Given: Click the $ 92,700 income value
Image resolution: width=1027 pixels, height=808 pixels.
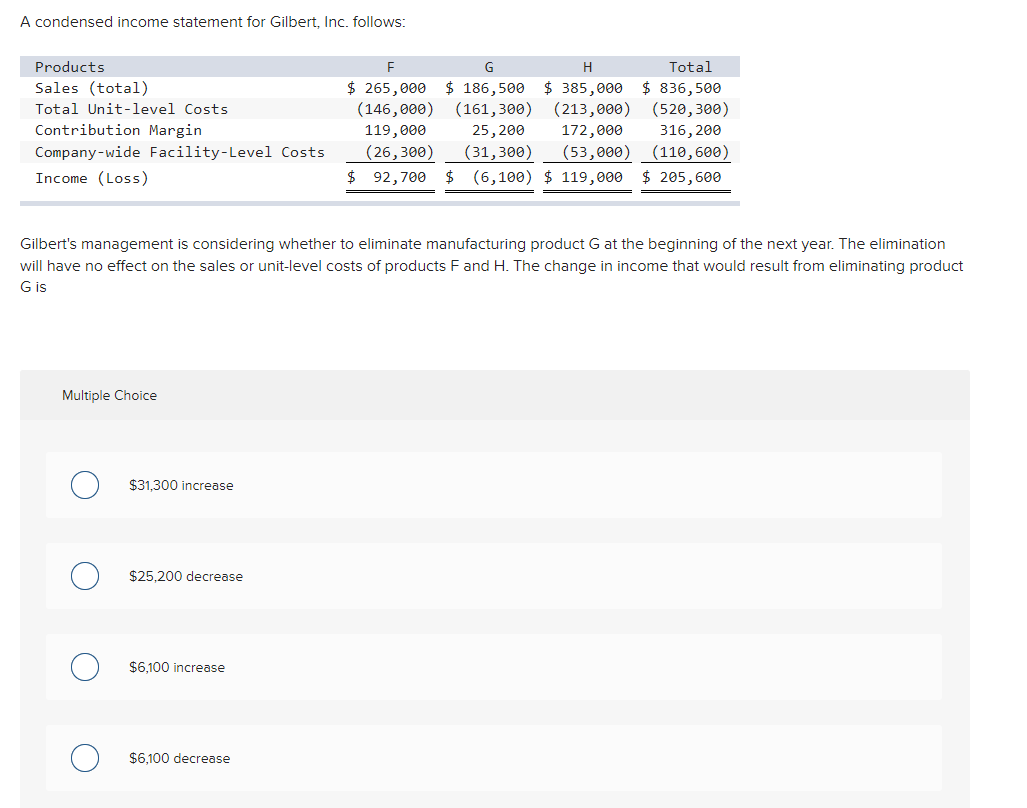Looking at the screenshot, I should click(x=386, y=177).
